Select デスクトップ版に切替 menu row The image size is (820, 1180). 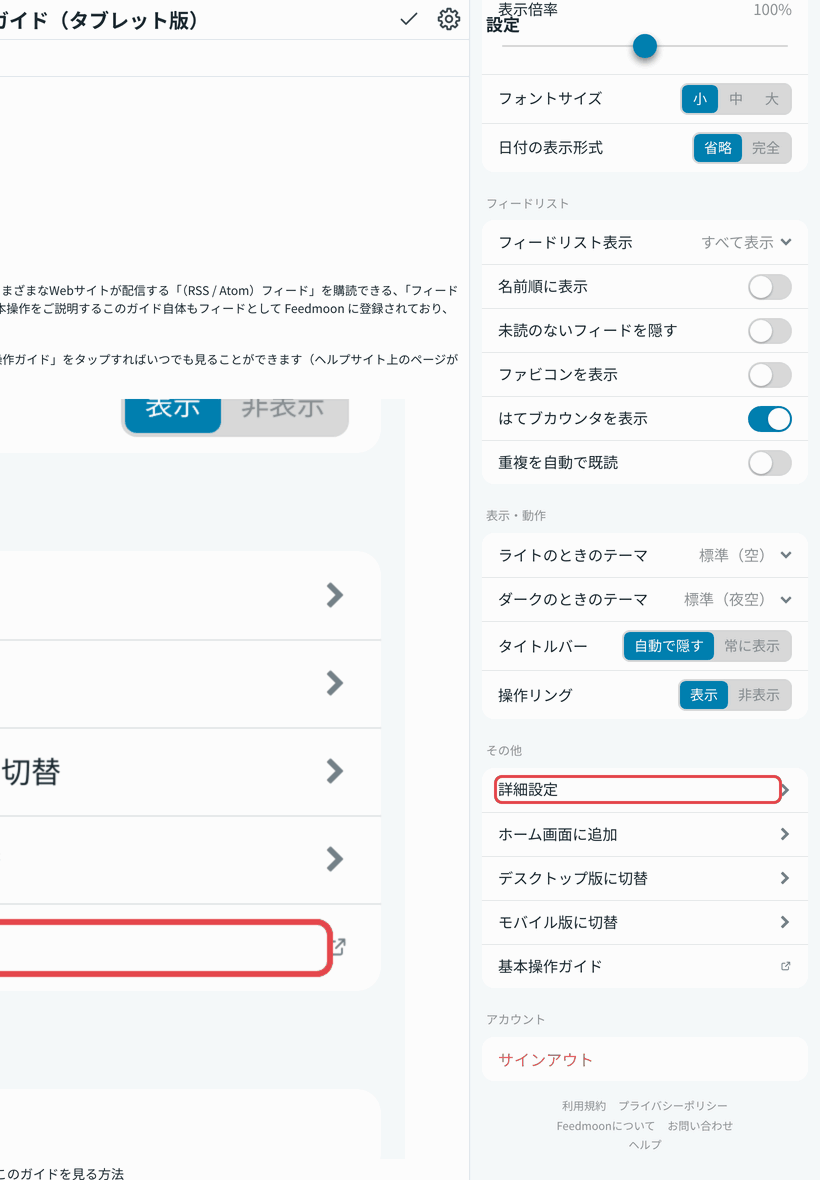(645, 878)
